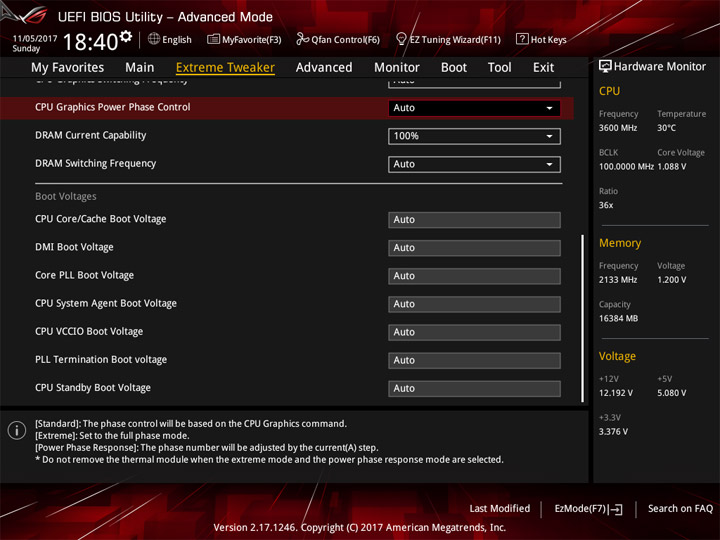Select the CPU Graphics Power Phase Control label
The width and height of the screenshot is (720, 540).
coord(112,107)
